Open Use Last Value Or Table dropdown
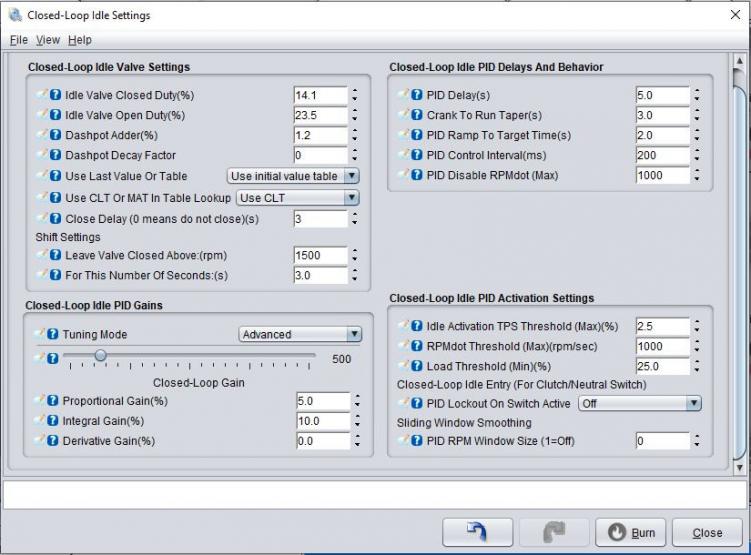The image size is (751, 555). [x=293, y=176]
